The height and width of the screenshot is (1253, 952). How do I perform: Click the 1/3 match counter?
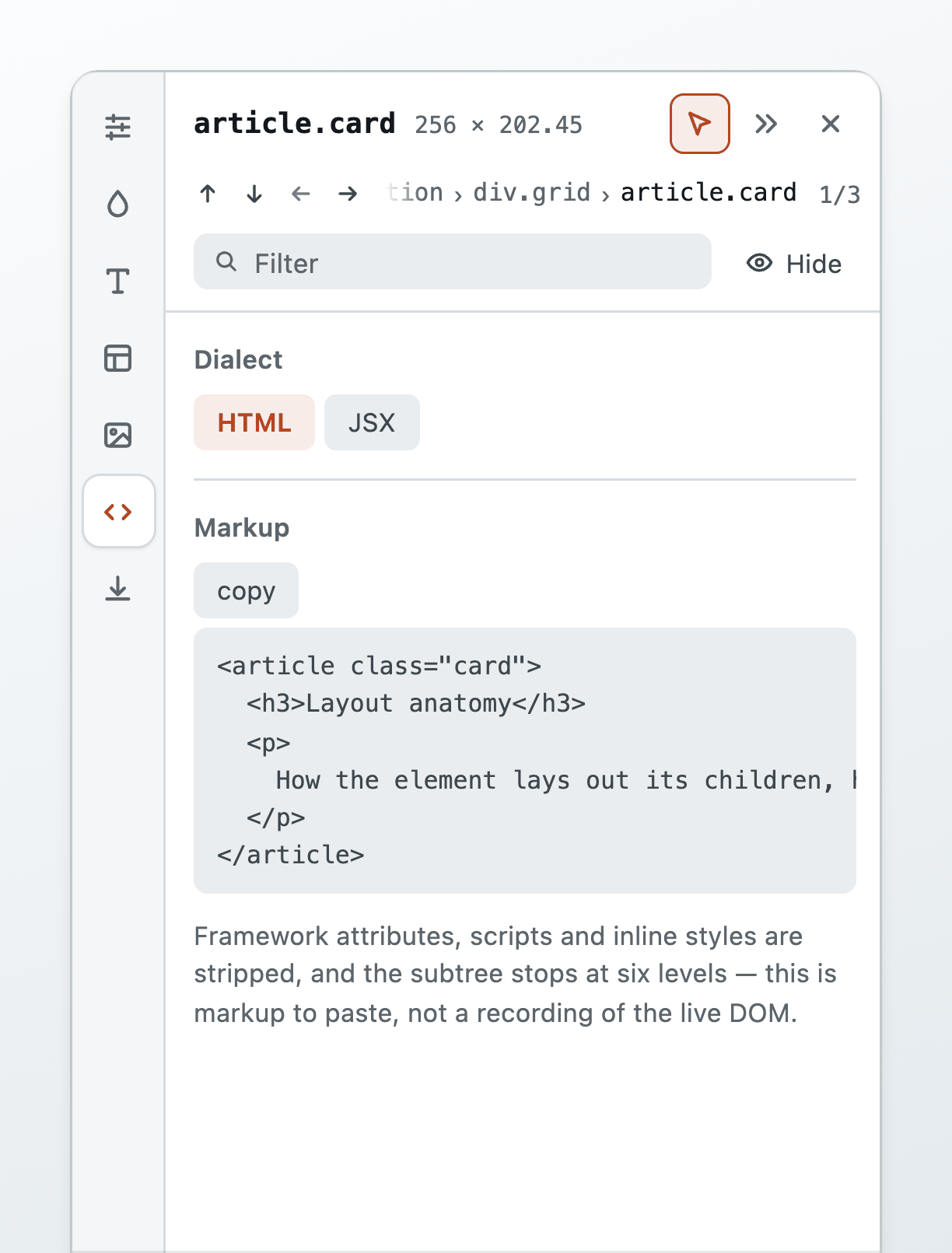840,194
